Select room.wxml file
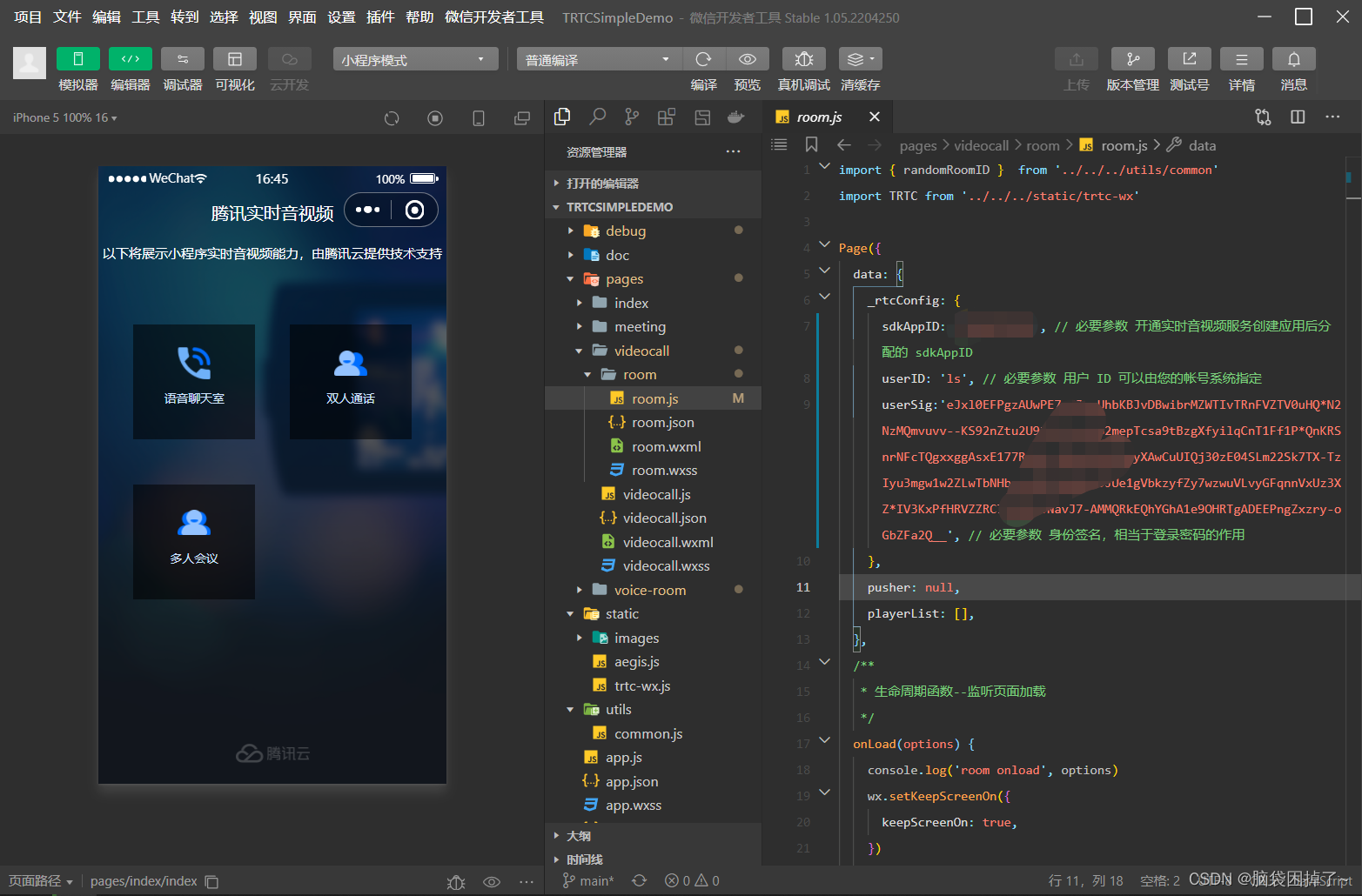The width and height of the screenshot is (1362, 896). click(x=653, y=446)
